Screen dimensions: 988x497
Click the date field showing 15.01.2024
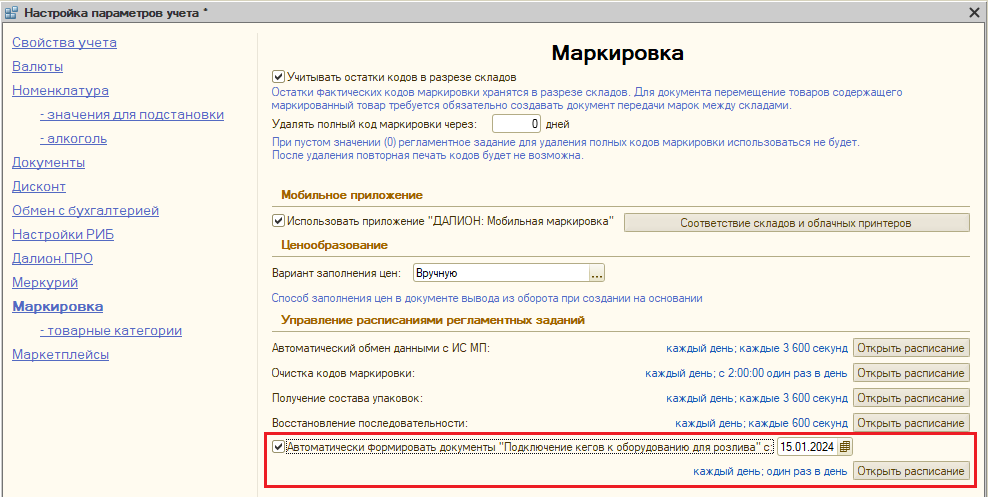coord(806,447)
